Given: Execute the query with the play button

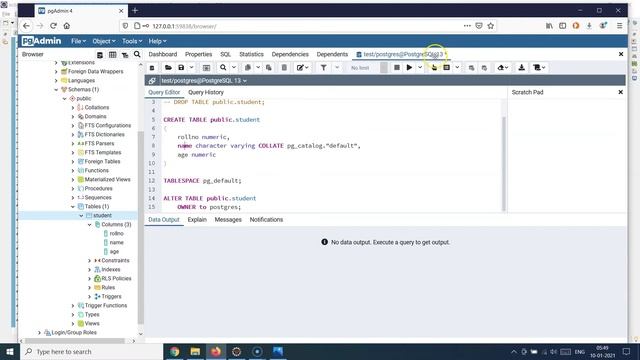Looking at the screenshot, I should pyautogui.click(x=409, y=68).
